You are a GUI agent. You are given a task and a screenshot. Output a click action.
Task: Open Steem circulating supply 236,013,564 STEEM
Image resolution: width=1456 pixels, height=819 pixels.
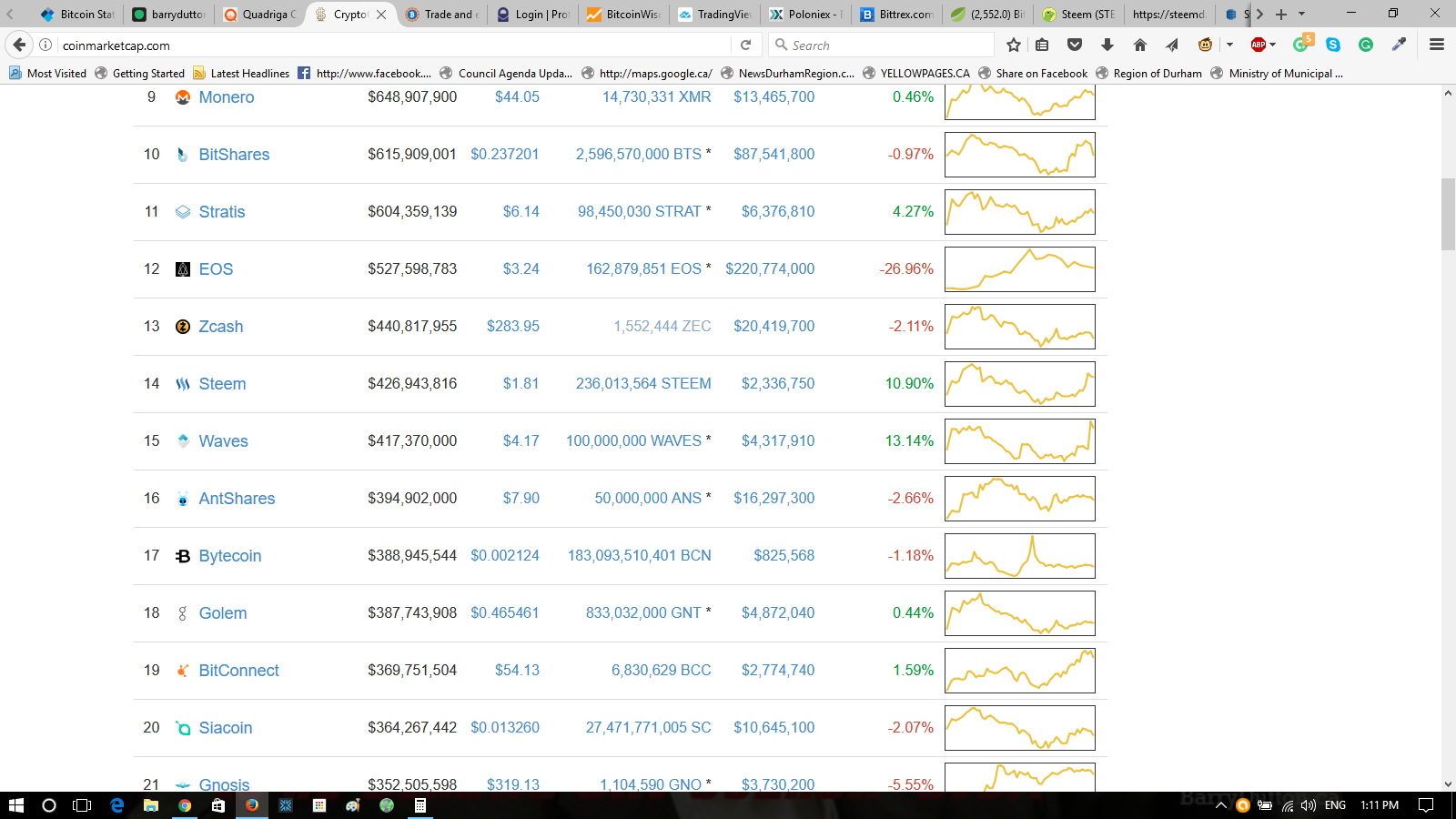(643, 384)
